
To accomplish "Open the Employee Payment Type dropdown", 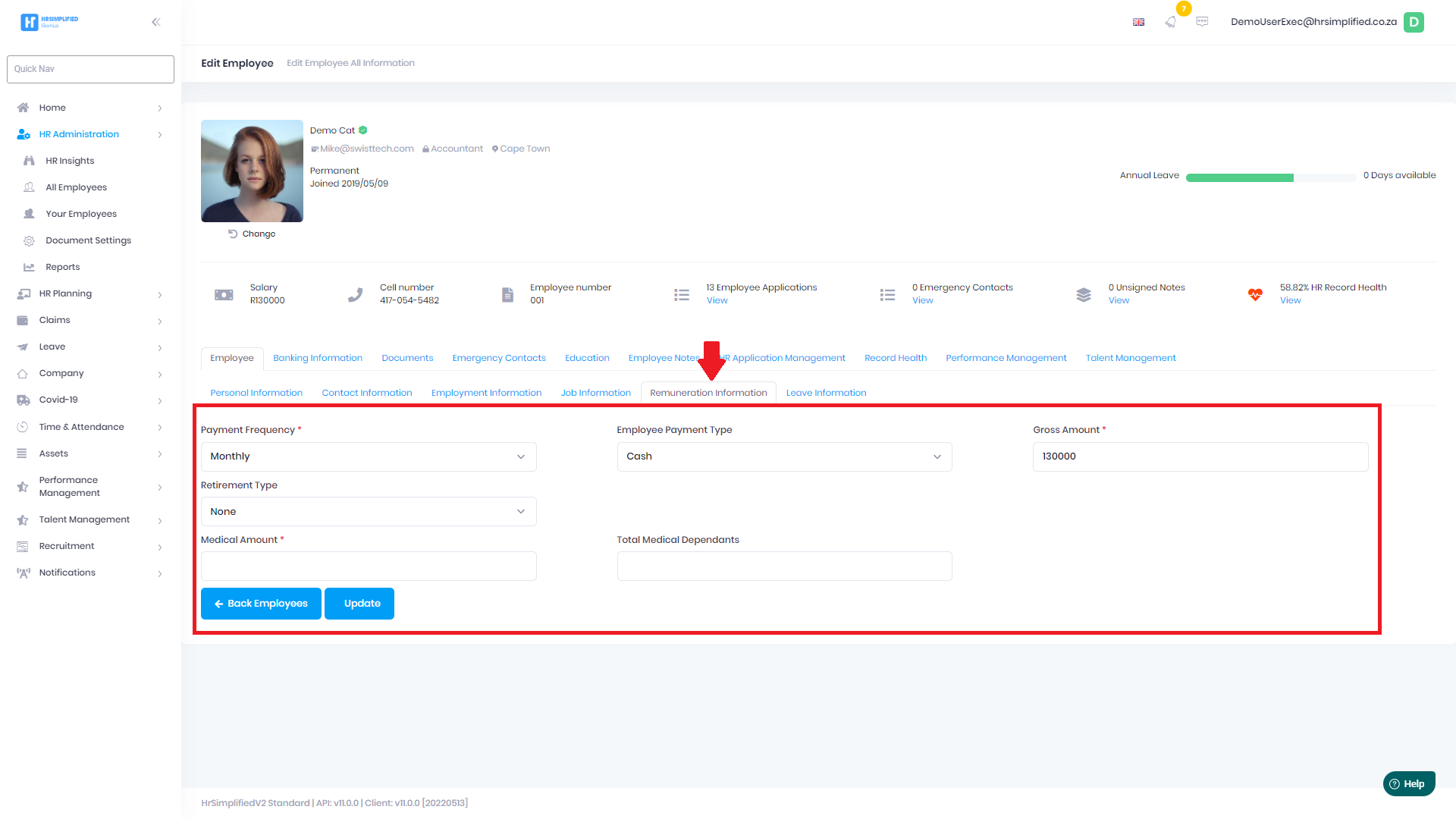I will click(x=784, y=457).
